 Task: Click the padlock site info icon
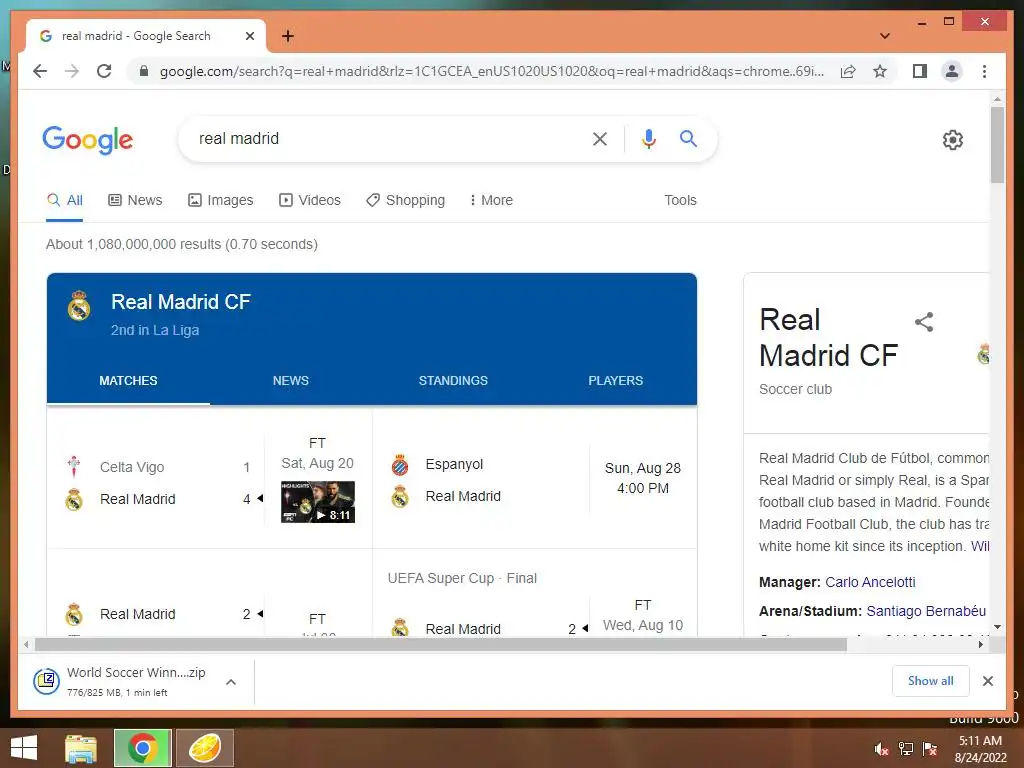(x=144, y=71)
